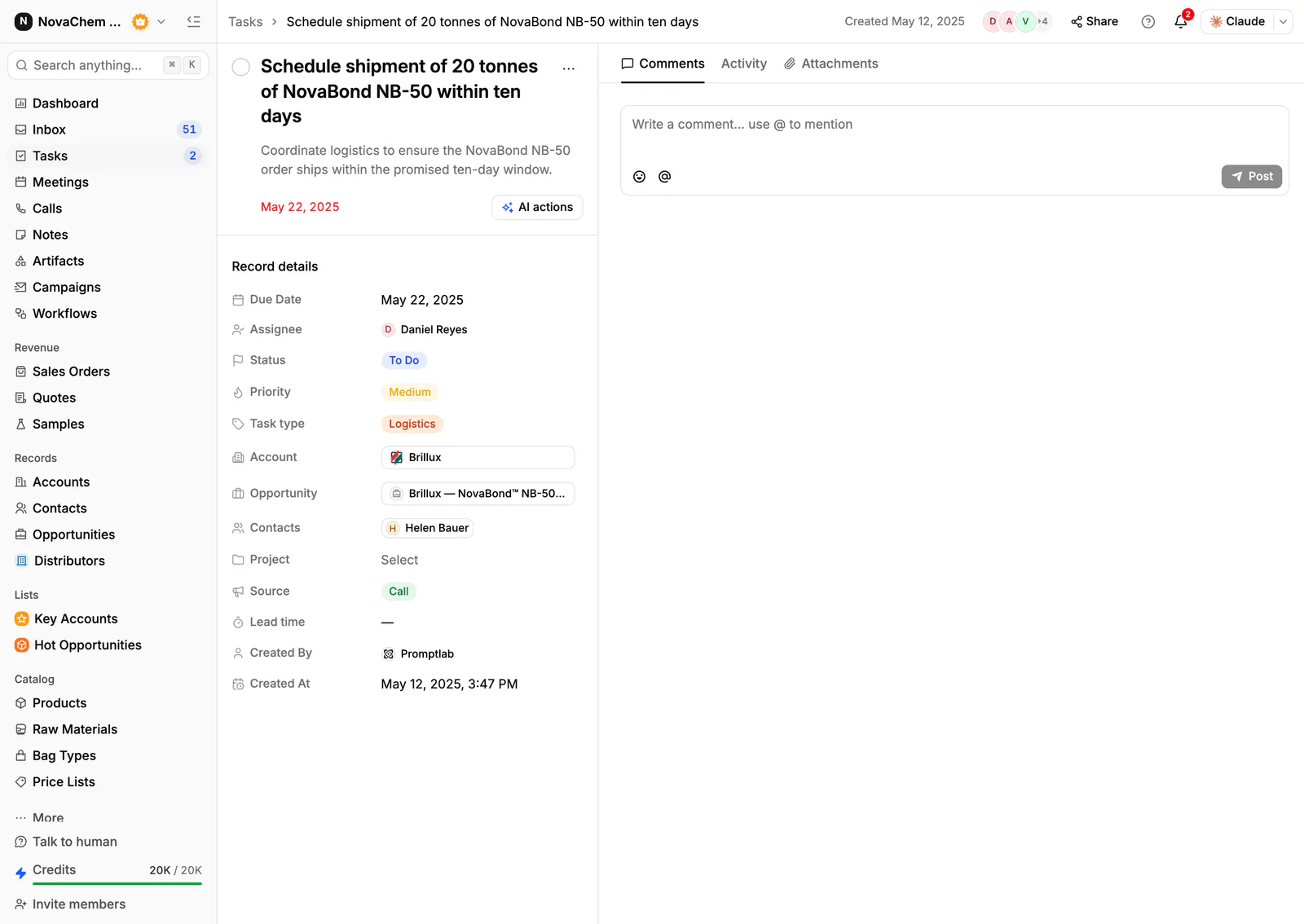Click the Search anything box
Image resolution: width=1304 pixels, height=924 pixels.
[x=108, y=65]
